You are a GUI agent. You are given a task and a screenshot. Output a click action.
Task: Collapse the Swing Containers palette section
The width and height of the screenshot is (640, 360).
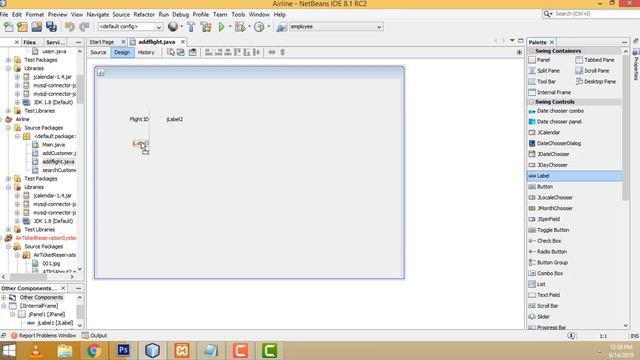click(x=531, y=51)
